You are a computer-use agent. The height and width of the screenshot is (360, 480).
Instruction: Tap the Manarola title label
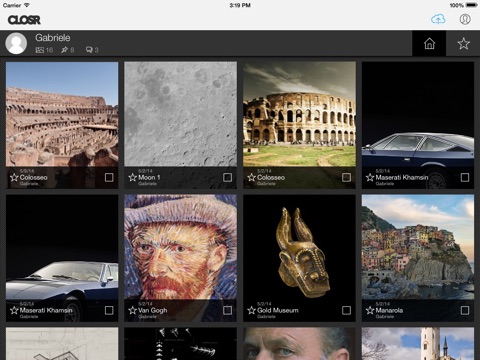click(389, 310)
